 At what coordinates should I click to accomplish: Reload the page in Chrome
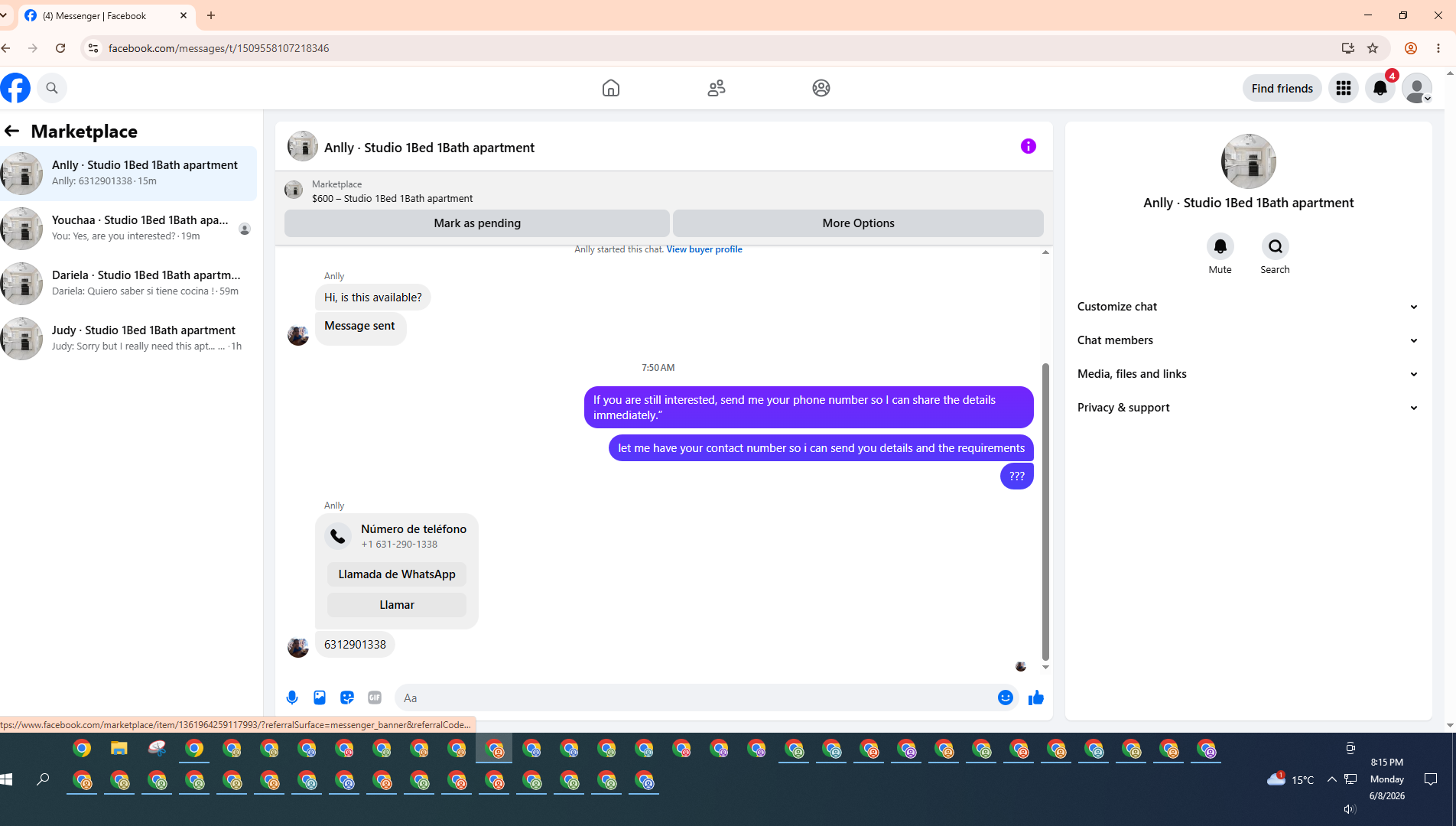(60, 48)
